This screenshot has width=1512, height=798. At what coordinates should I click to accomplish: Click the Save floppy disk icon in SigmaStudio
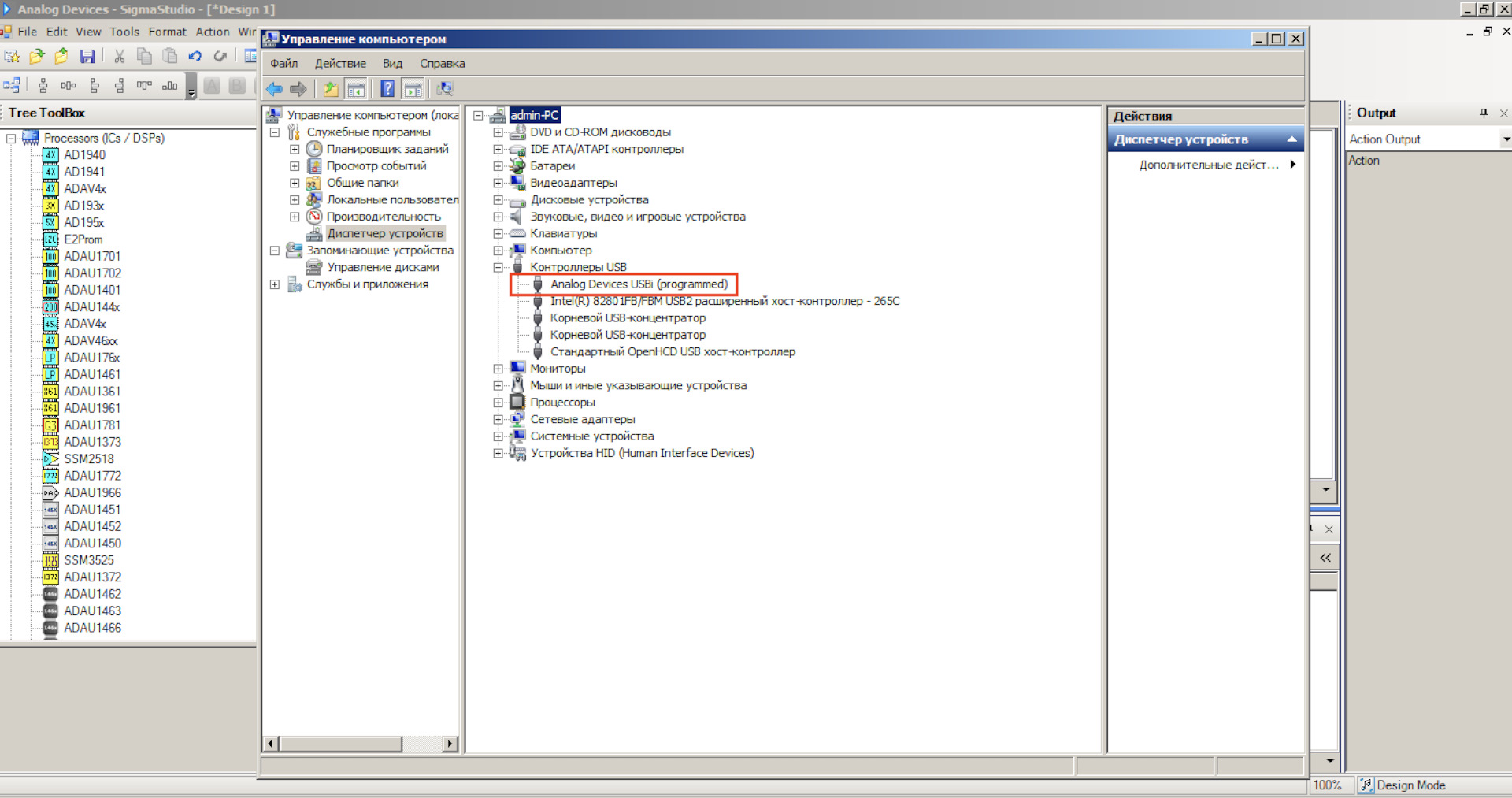tap(87, 56)
